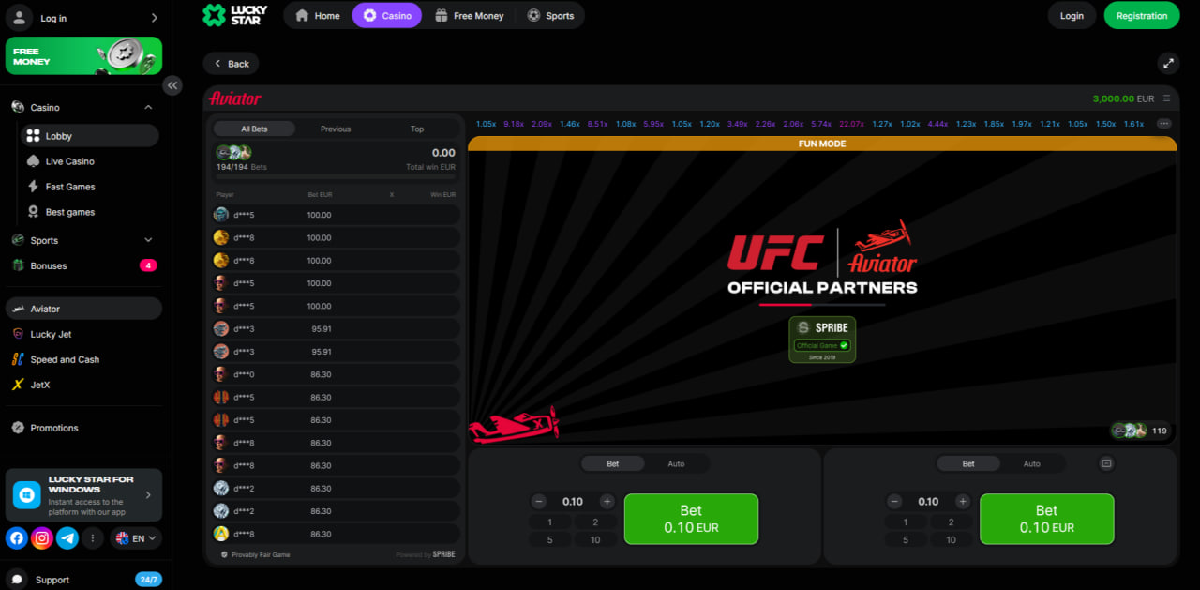The height and width of the screenshot is (590, 1200).
Task: Click the Lucky Star logo
Action: 236,15
